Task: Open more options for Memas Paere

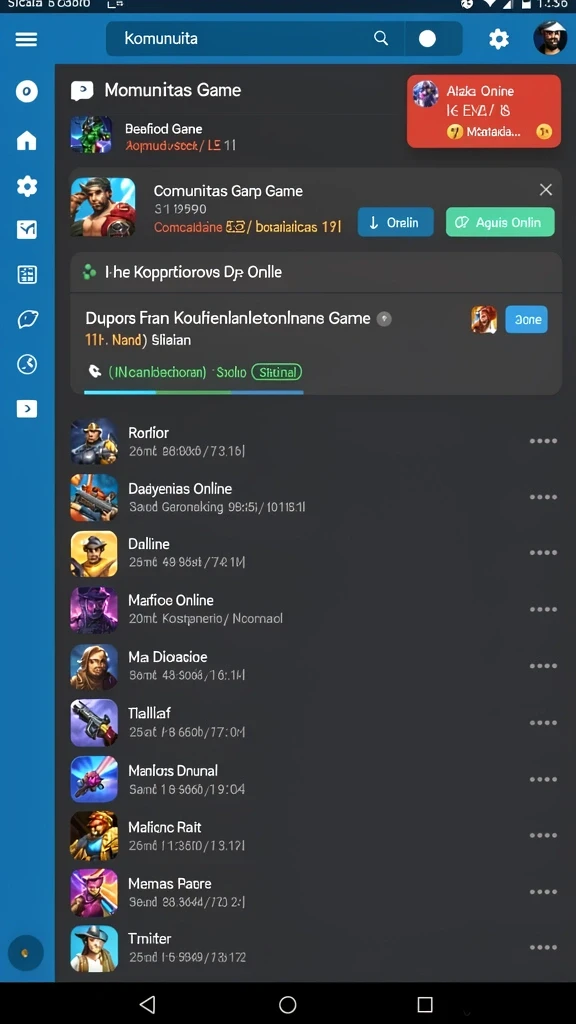Action: (x=543, y=891)
